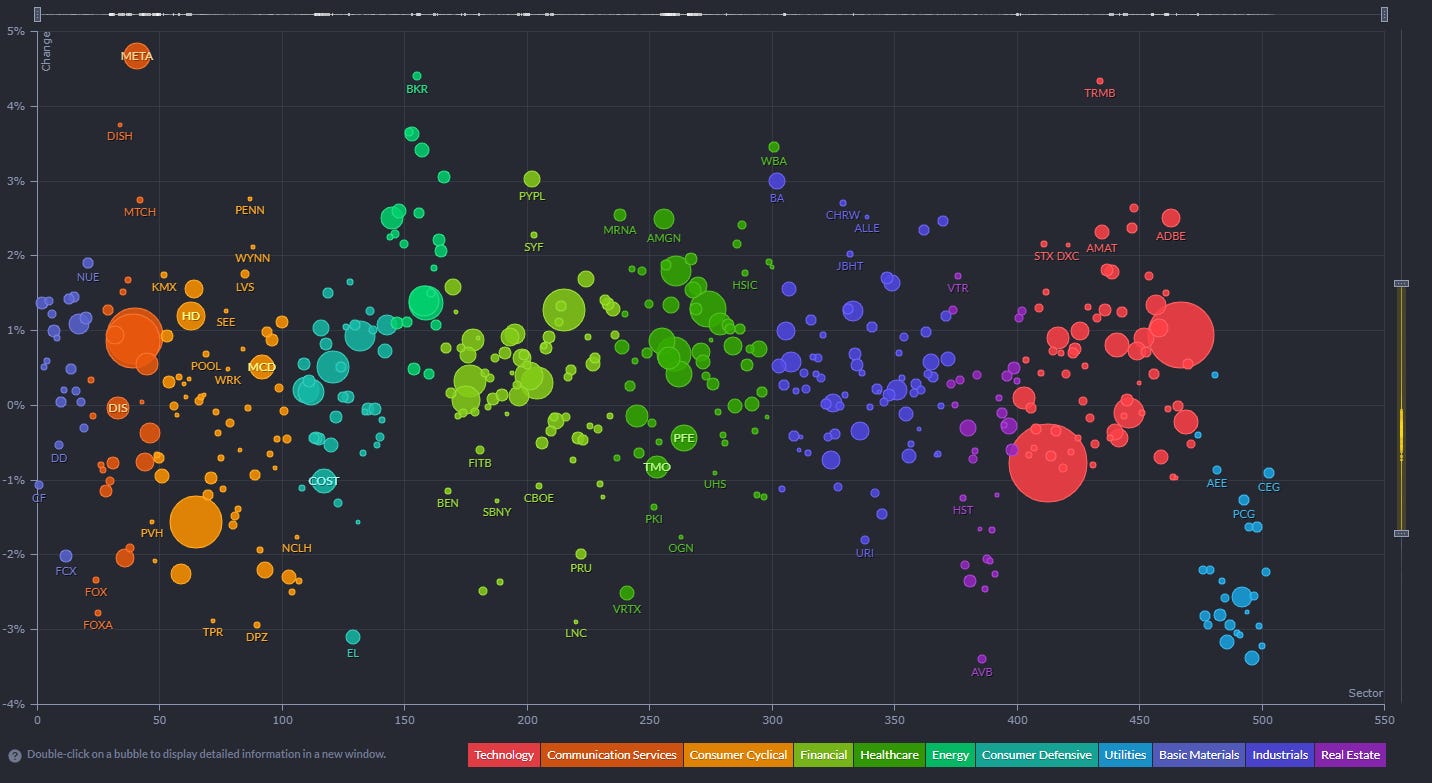Click the PFE bubble
Viewport: 1432px width, 783px height.
click(684, 437)
